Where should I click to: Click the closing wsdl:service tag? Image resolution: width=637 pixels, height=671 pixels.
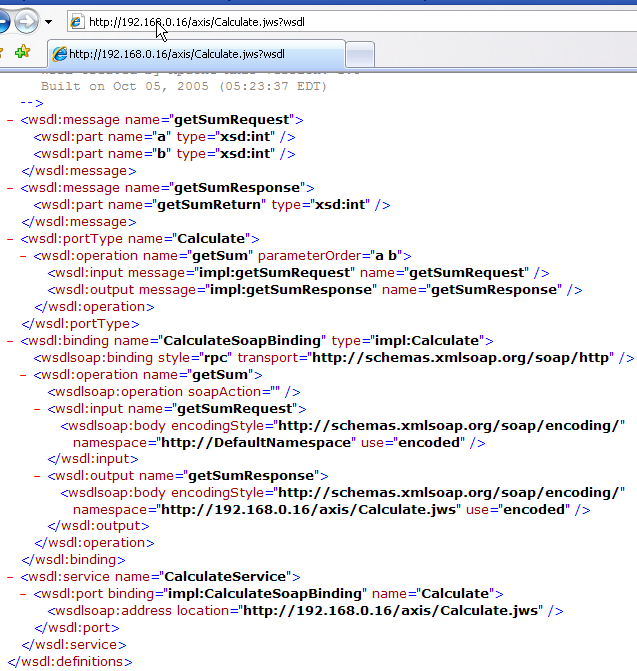tap(74, 645)
